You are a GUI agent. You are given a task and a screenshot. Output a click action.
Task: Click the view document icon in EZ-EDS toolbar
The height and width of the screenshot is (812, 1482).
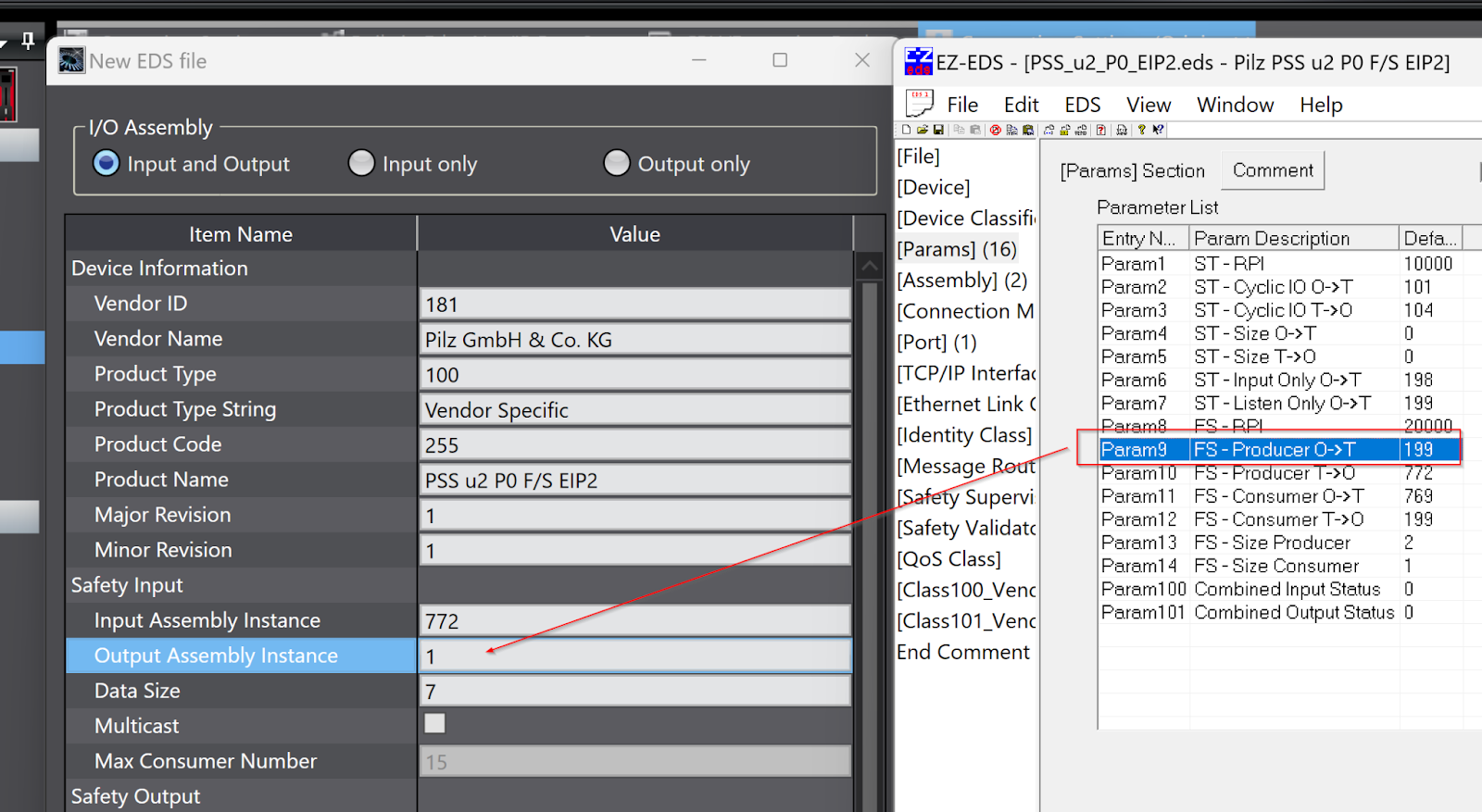click(1122, 130)
